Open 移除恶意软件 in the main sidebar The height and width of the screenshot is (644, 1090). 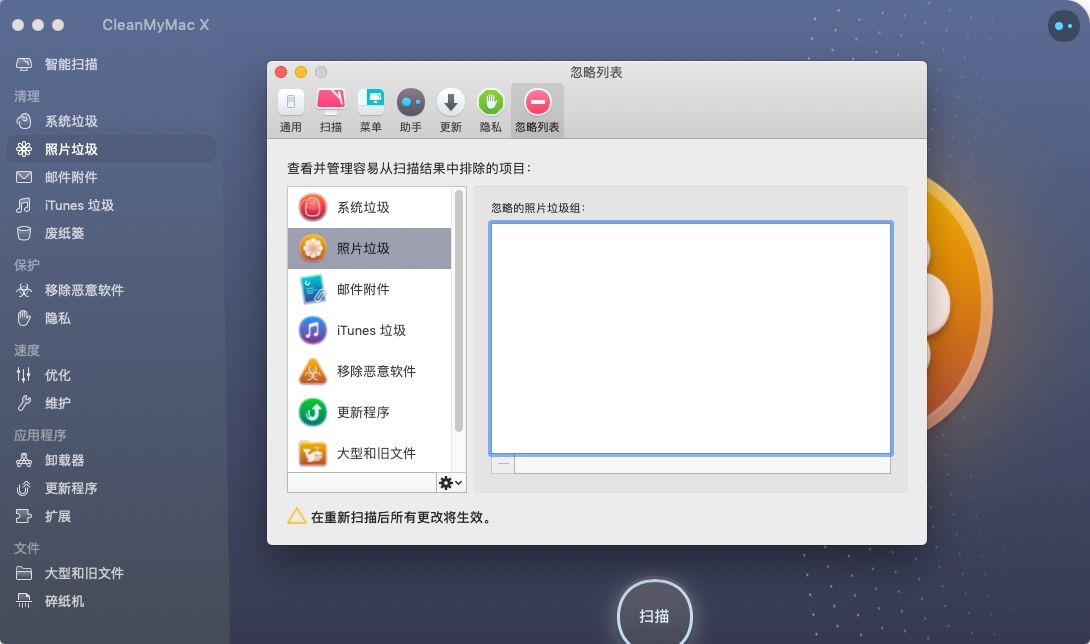pos(111,290)
